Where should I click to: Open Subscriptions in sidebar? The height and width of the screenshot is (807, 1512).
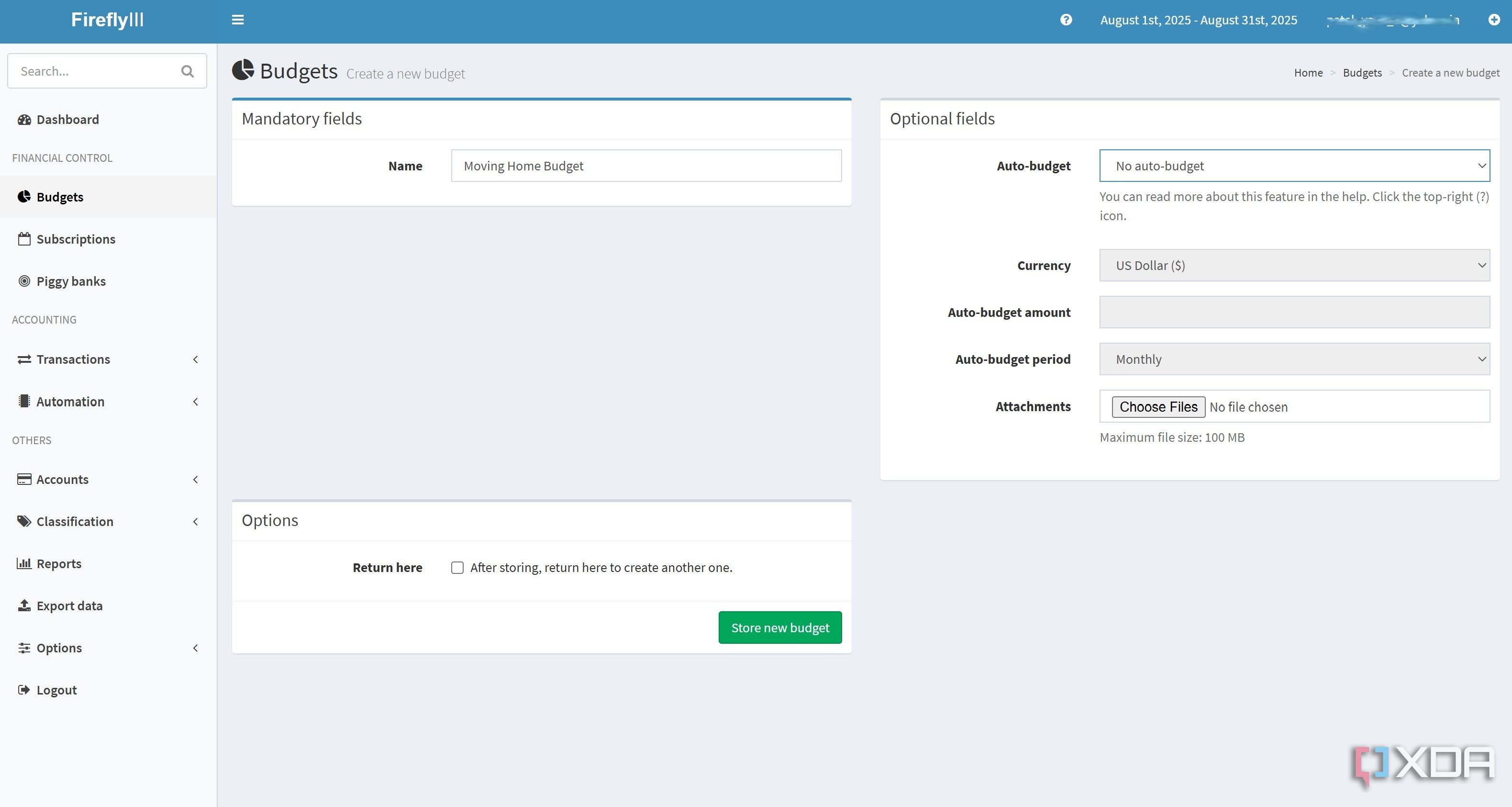click(x=108, y=239)
